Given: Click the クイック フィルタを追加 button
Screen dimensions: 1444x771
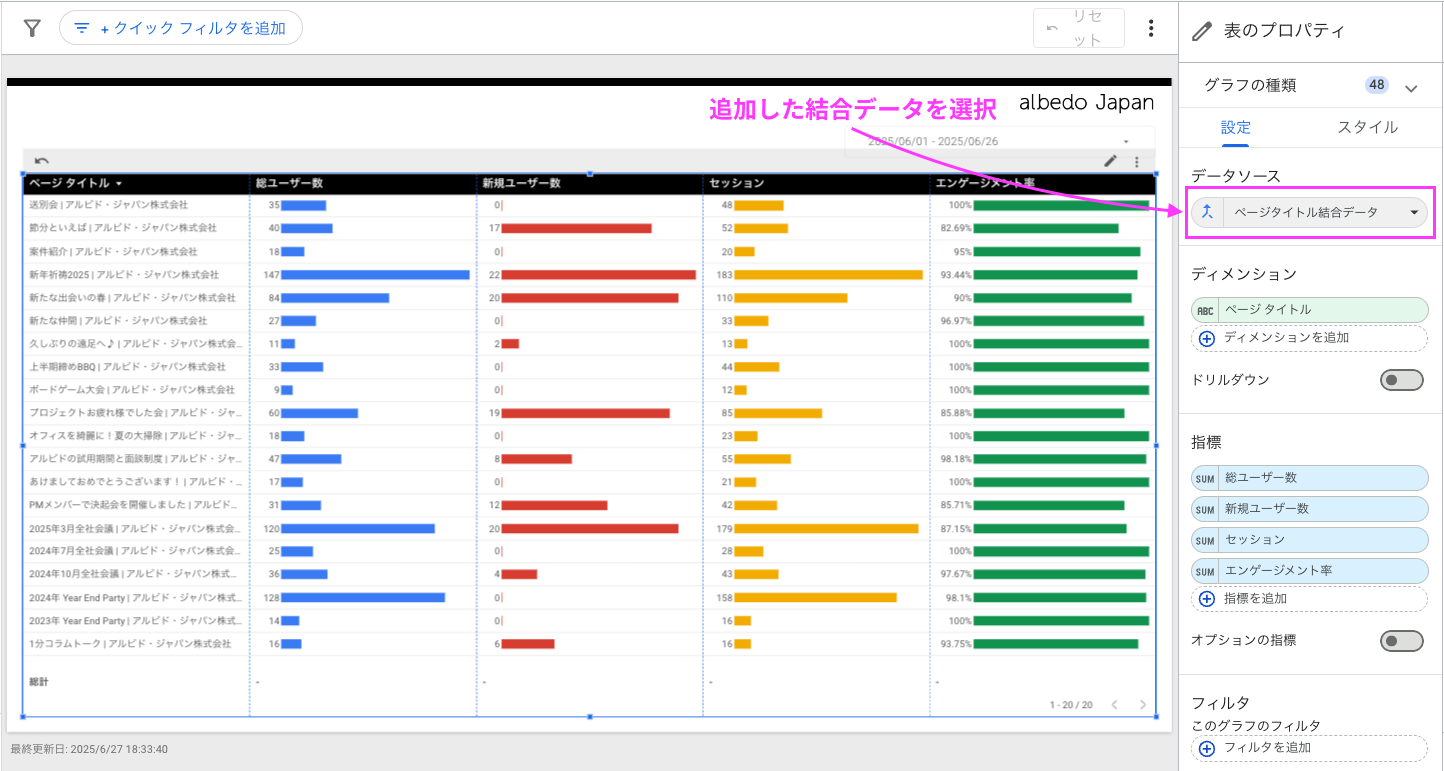Looking at the screenshot, I should pyautogui.click(x=181, y=28).
